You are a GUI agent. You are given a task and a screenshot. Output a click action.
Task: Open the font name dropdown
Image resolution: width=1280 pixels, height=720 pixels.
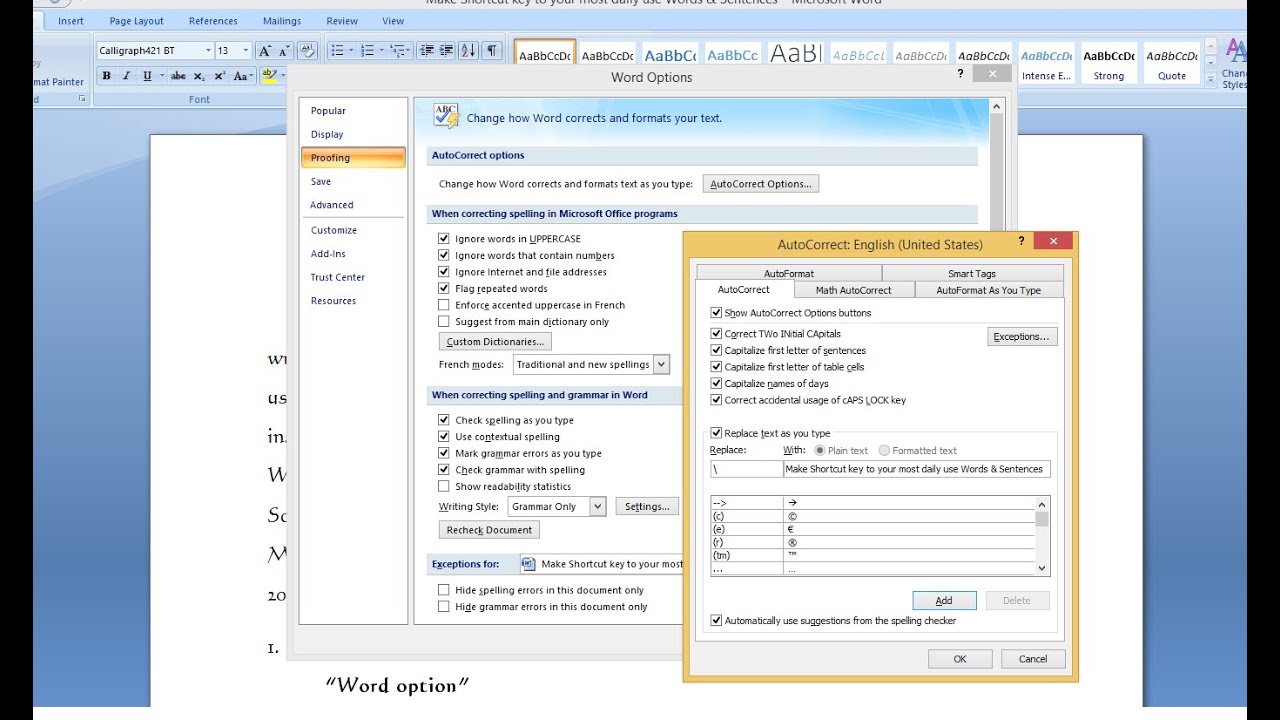208,51
